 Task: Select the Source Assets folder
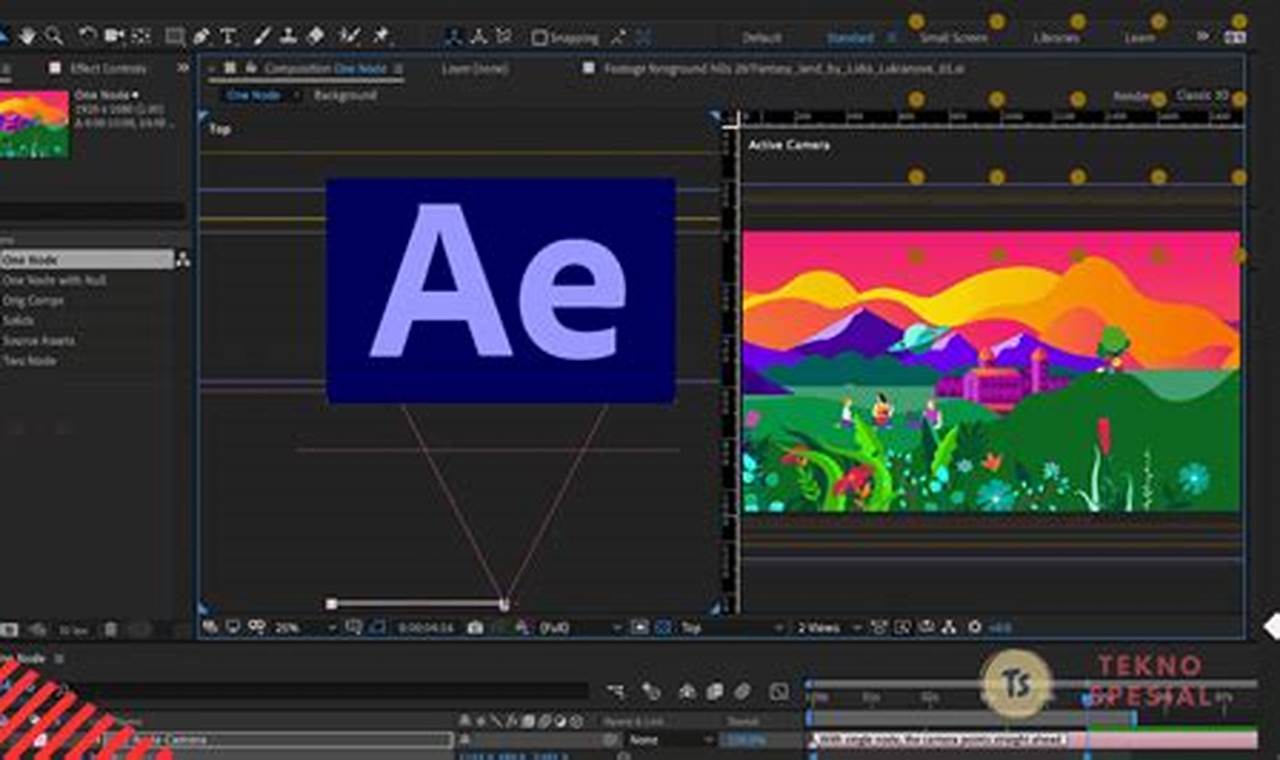point(38,340)
